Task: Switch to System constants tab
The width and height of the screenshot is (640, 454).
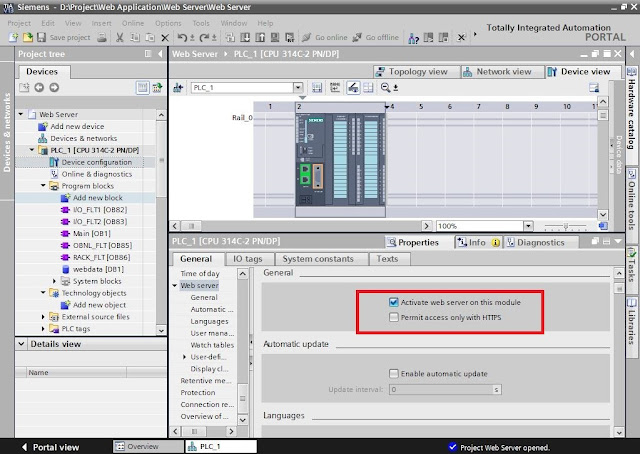Action: point(318,259)
